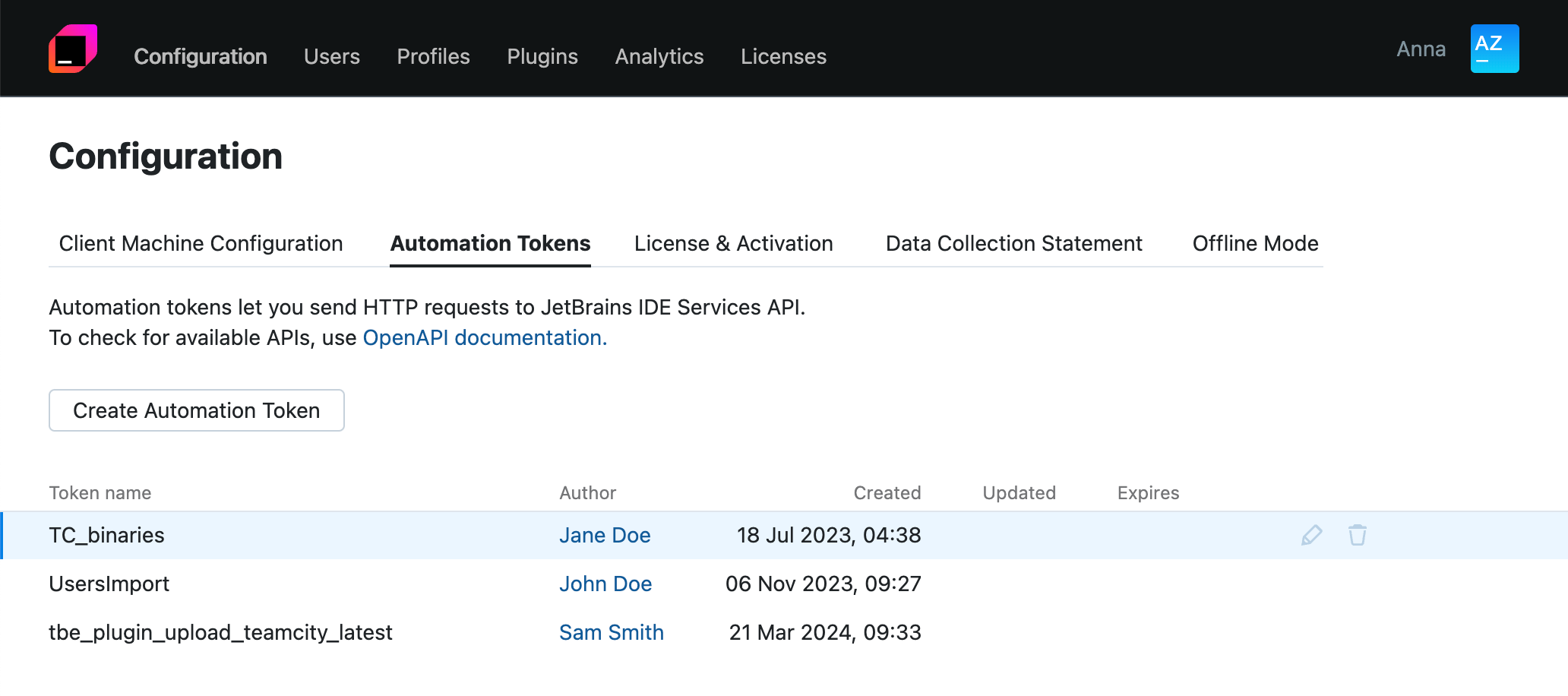Screen dimensions: 1568x696
Task: Sort by the Created column
Action: (887, 492)
